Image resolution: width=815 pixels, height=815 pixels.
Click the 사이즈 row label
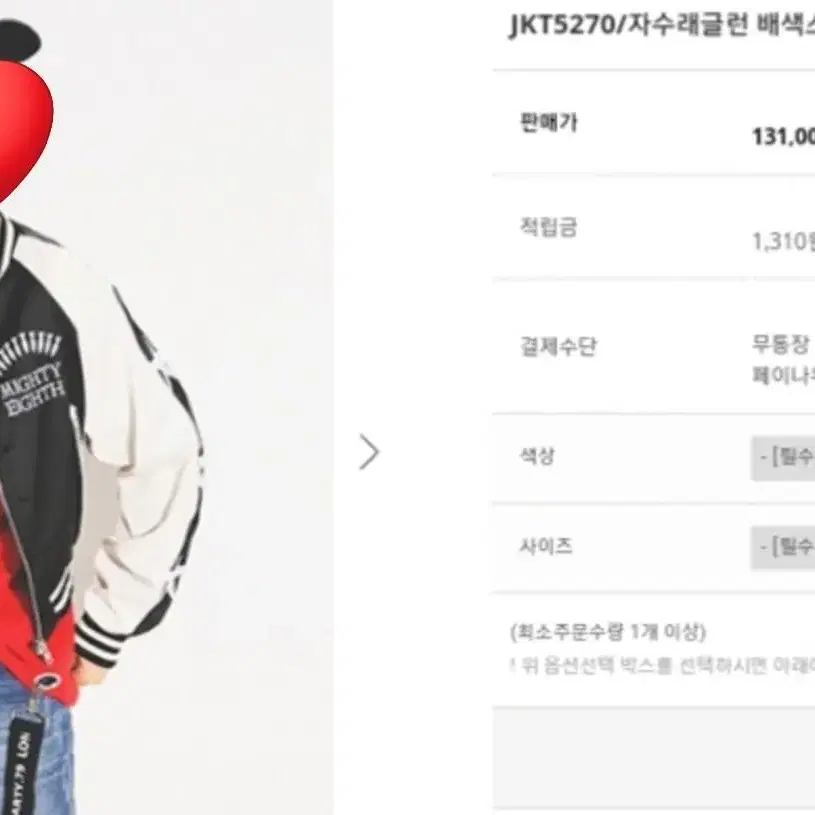[546, 546]
